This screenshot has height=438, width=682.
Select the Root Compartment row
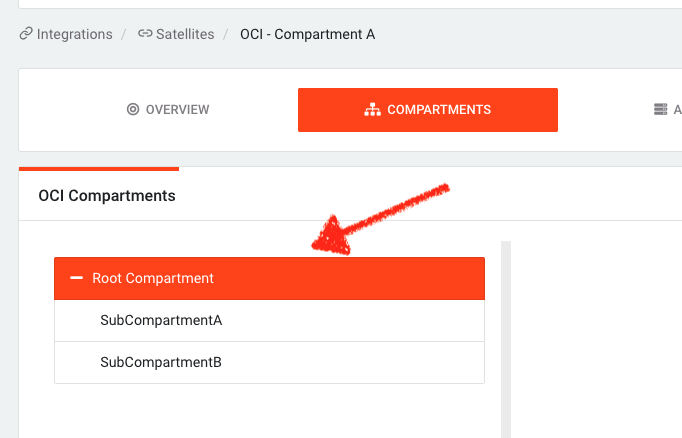coord(269,278)
